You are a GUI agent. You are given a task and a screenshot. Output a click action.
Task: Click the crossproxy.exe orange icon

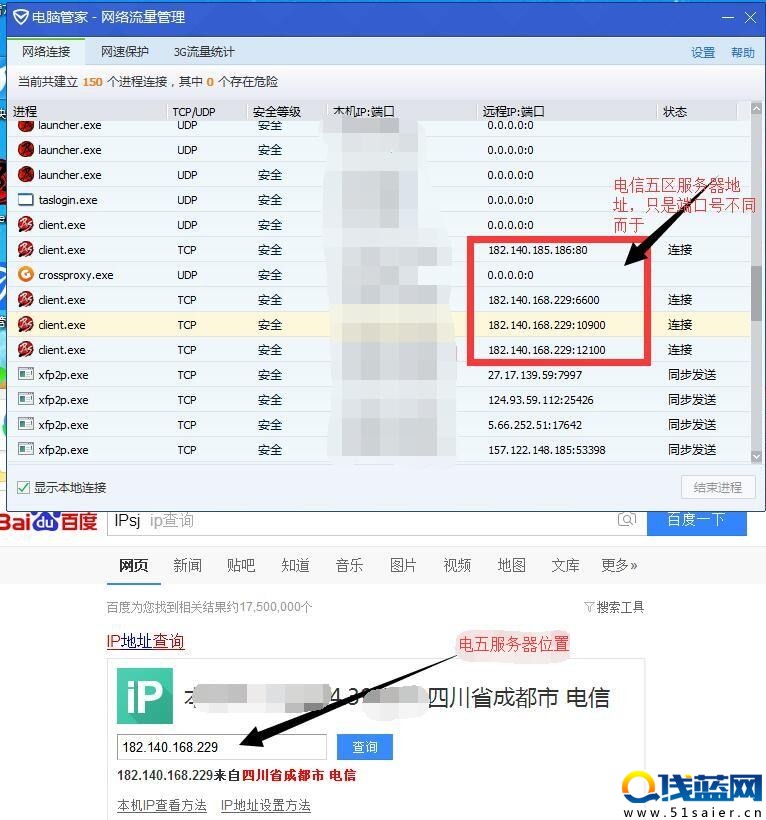click(x=26, y=275)
